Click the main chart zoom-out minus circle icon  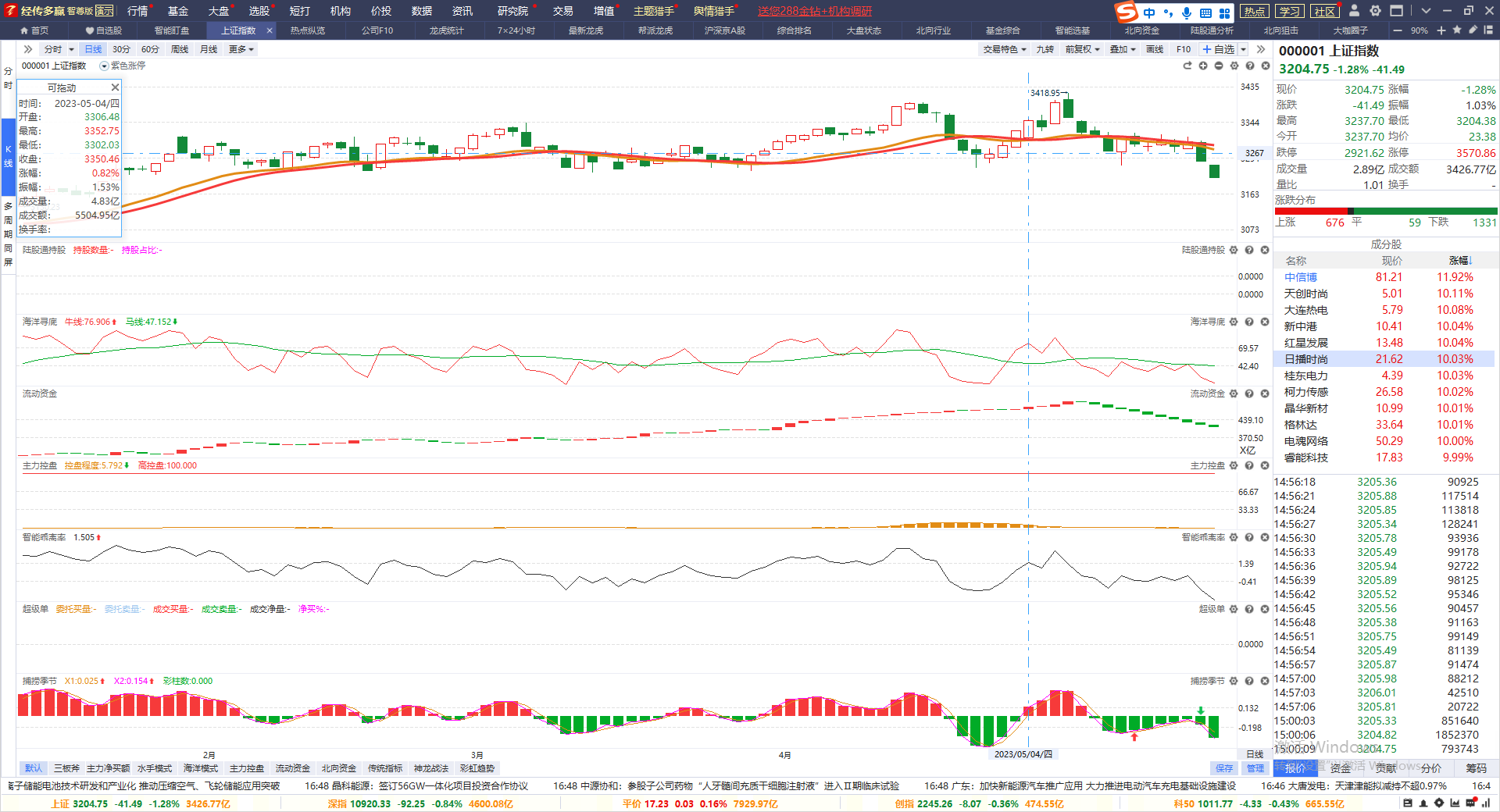pyautogui.click(x=1219, y=66)
